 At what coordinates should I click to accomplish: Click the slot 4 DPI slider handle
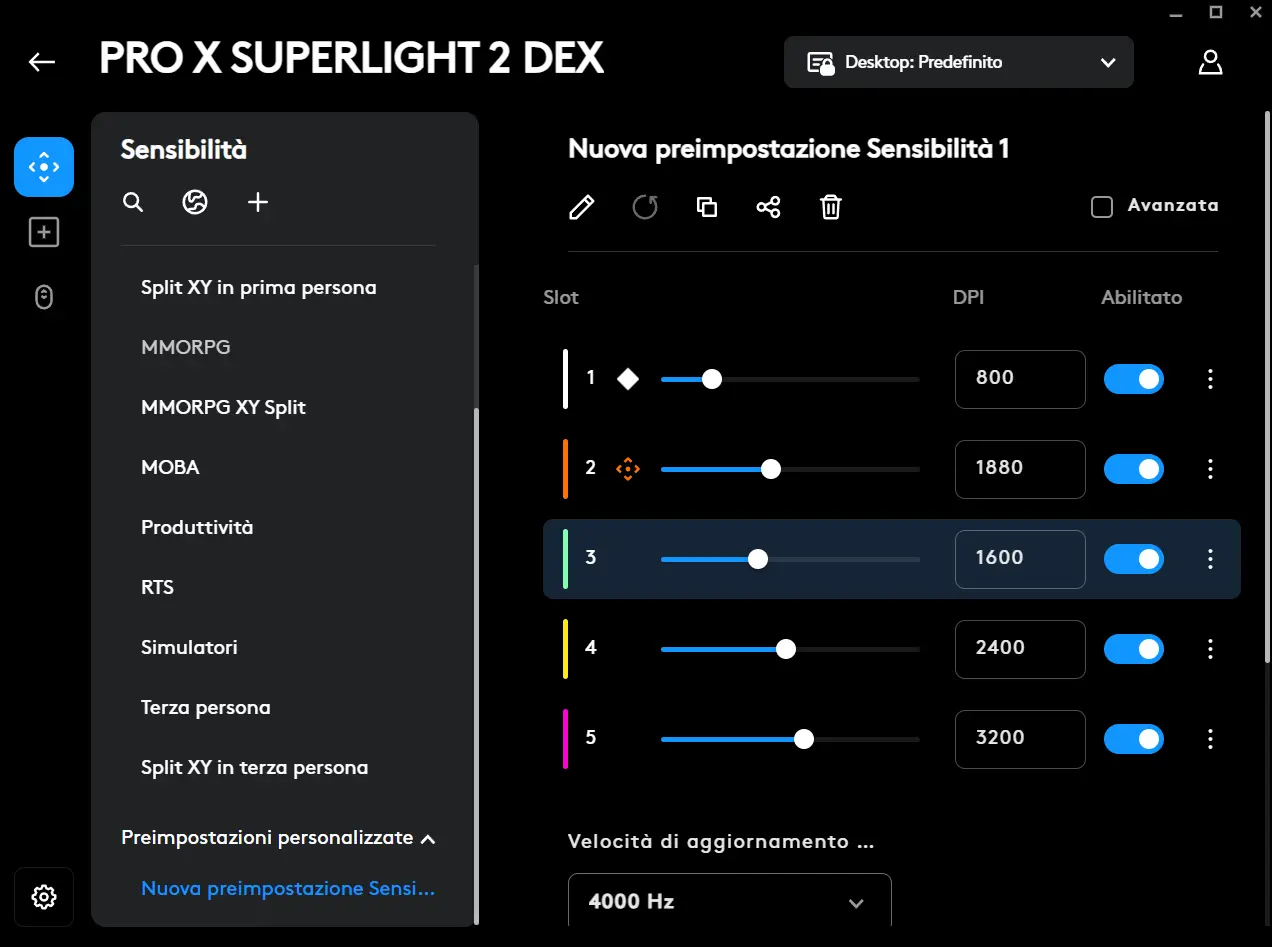tap(786, 649)
